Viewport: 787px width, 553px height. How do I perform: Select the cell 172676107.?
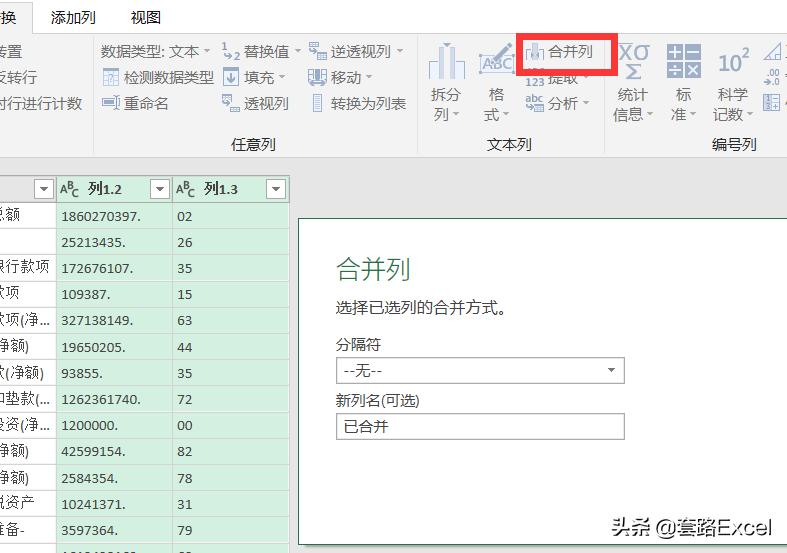(x=114, y=268)
